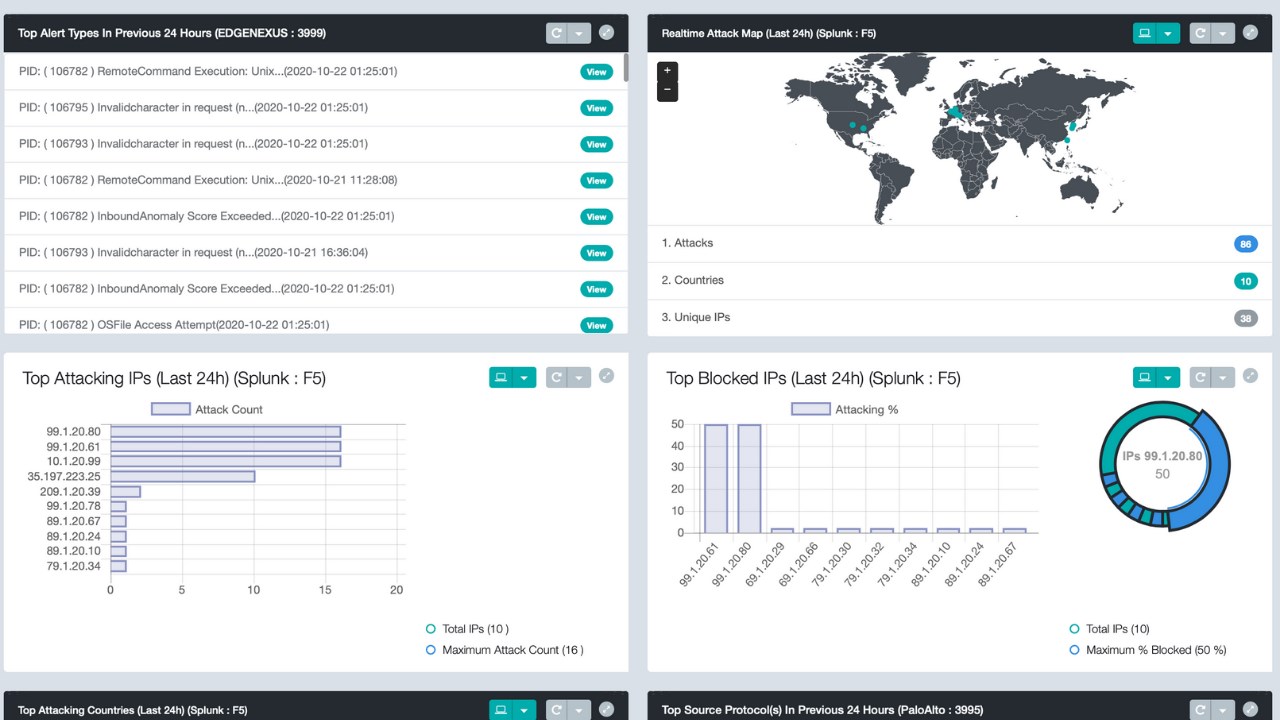
Task: Expand Top Alert Types panel to fullscreen
Action: [606, 32]
